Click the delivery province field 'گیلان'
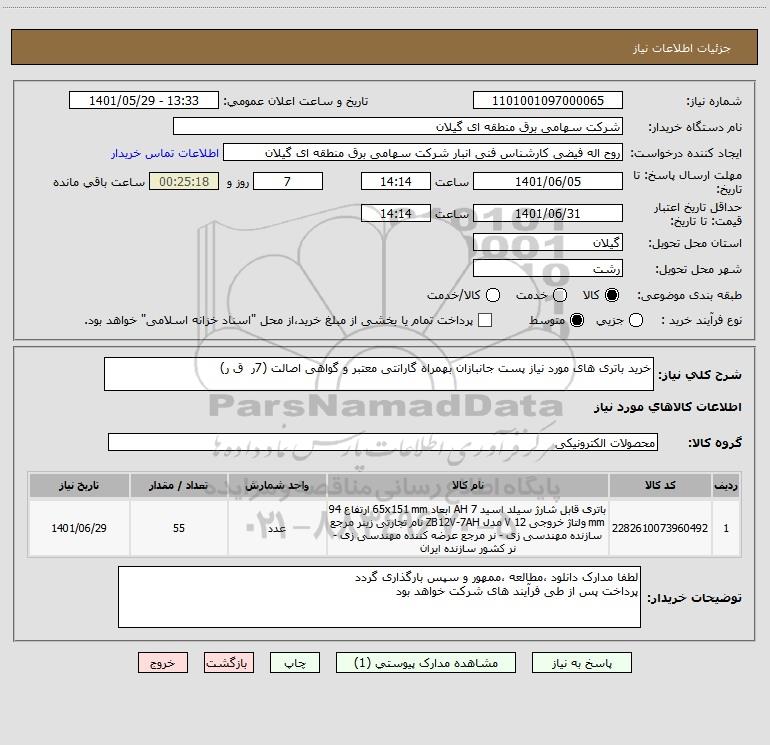The height and width of the screenshot is (745, 770). 548,242
